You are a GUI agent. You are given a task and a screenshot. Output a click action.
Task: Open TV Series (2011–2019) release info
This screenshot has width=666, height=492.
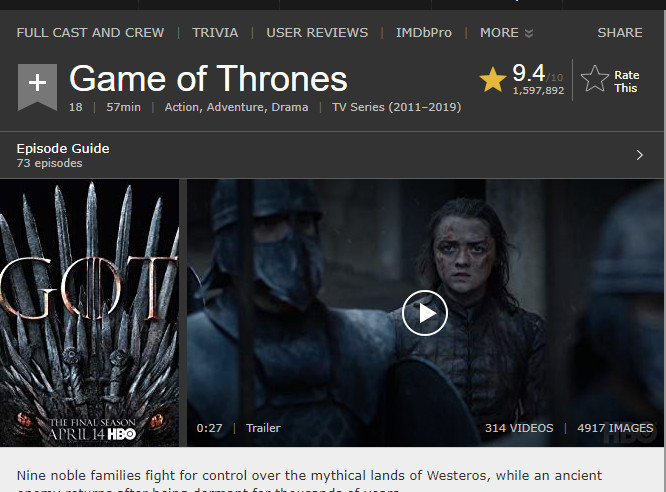click(398, 107)
